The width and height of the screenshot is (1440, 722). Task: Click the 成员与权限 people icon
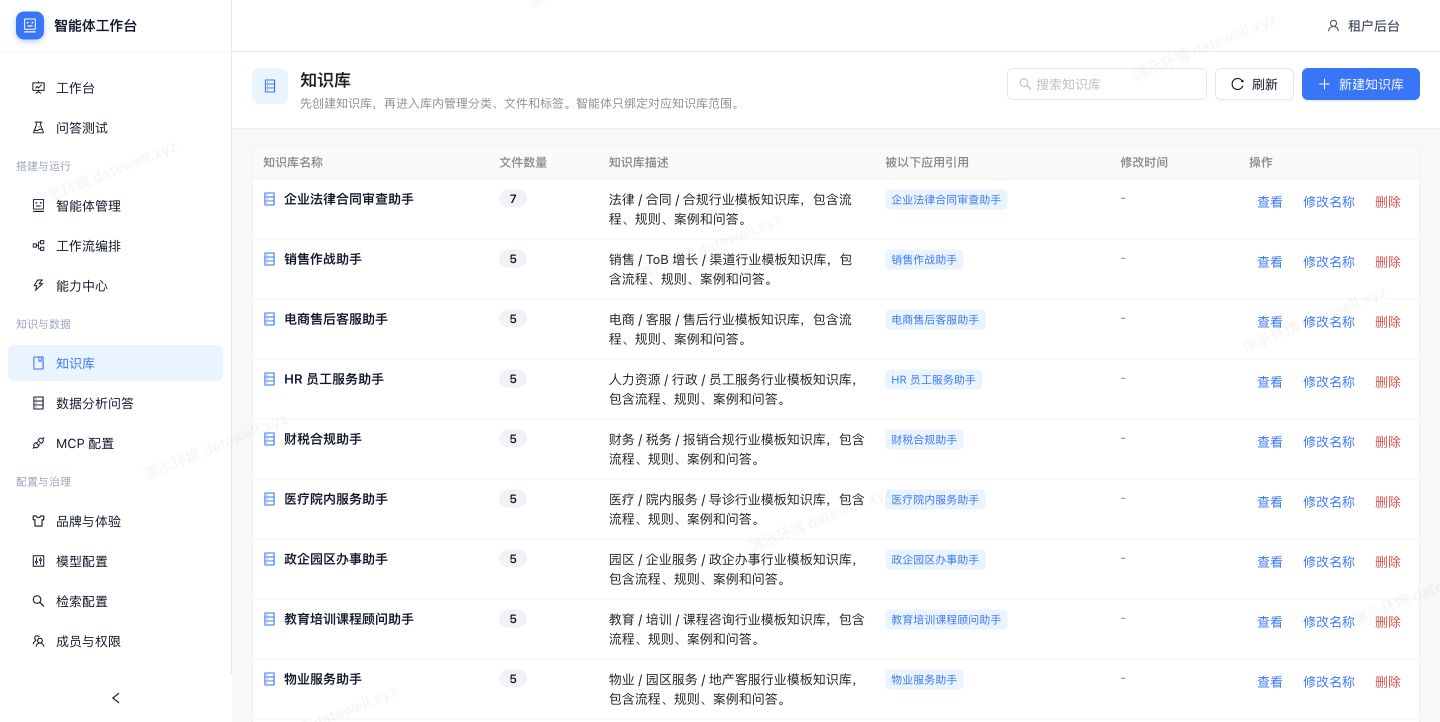[39, 641]
